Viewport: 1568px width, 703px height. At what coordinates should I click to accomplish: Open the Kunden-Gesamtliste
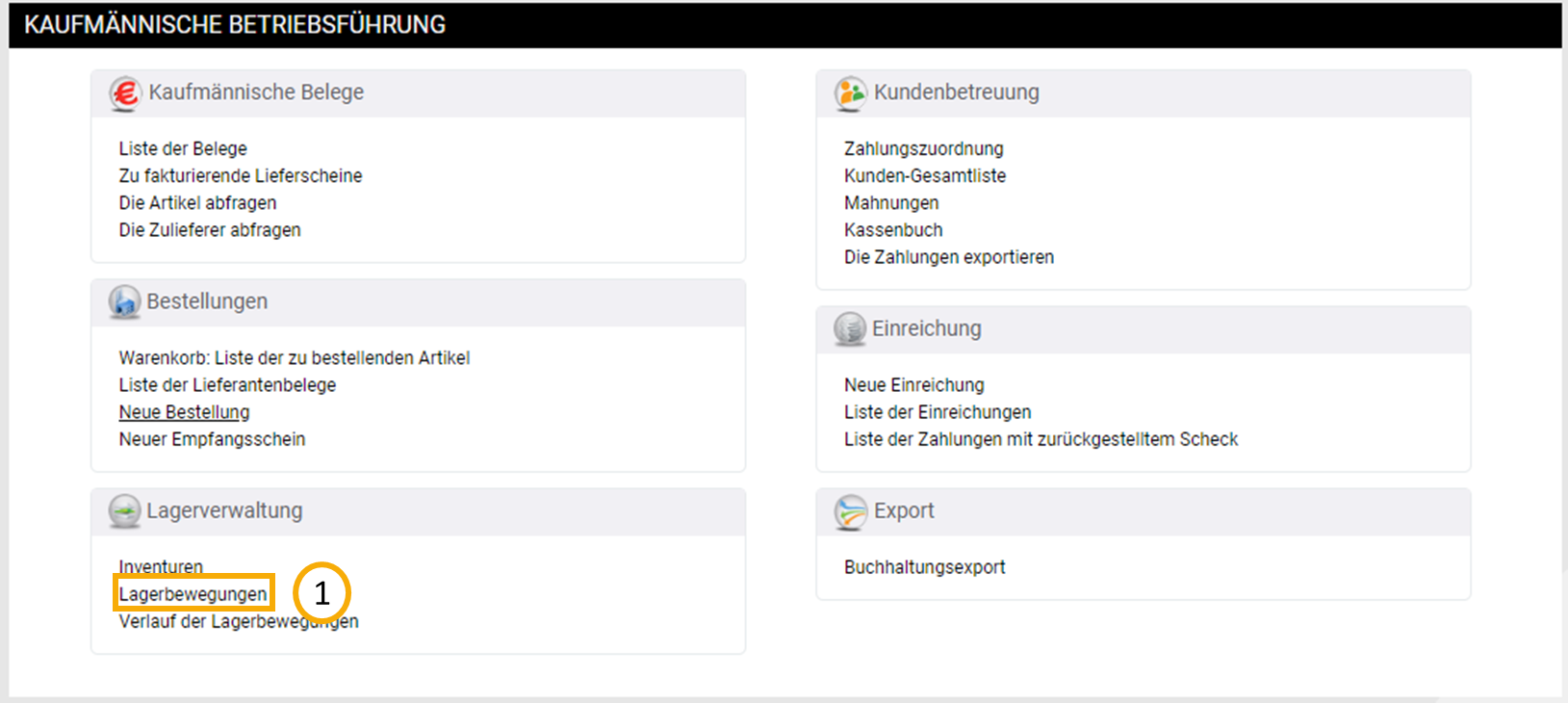[924, 175]
